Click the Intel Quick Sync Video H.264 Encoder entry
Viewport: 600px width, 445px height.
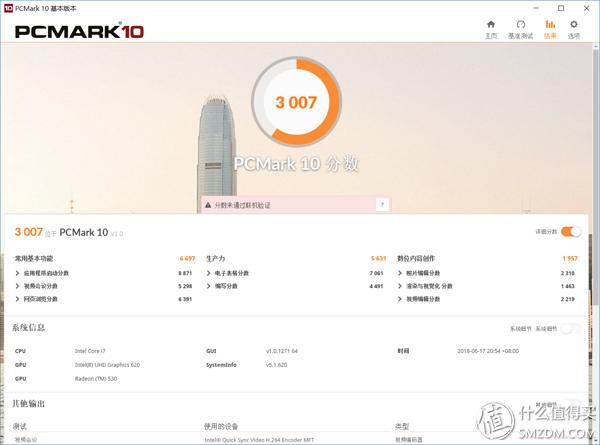click(x=259, y=440)
